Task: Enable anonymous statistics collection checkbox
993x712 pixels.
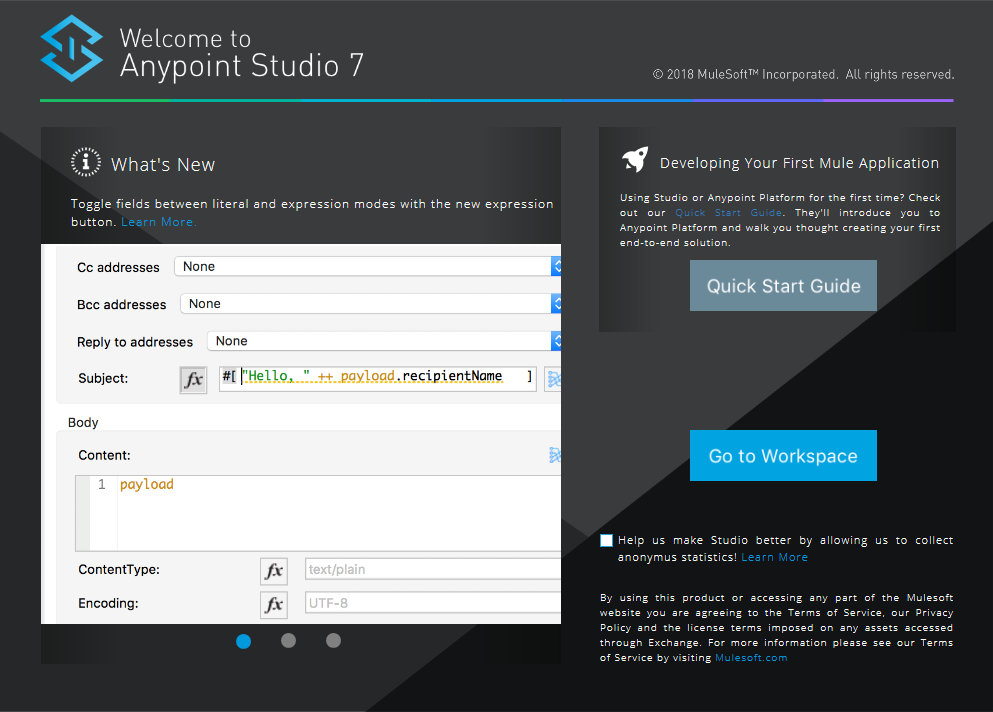Action: [606, 540]
